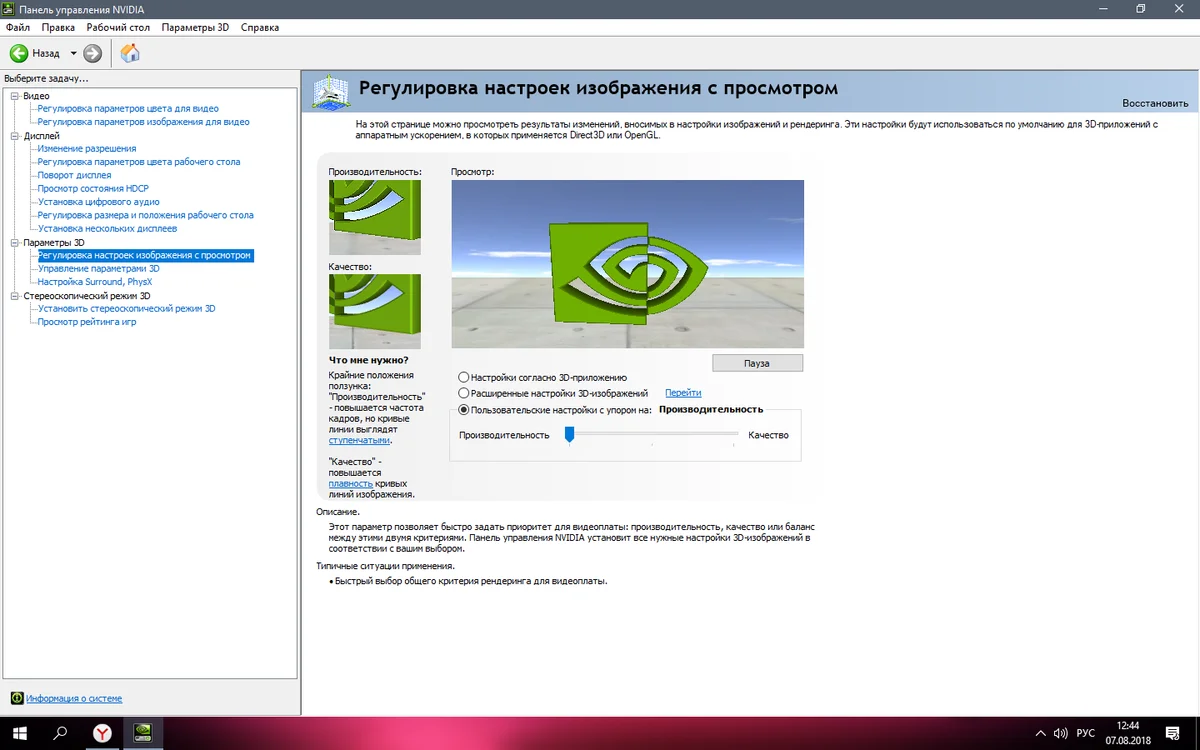Open 'Установка нескольких дисплеев' task
1200x750 pixels.
107,228
